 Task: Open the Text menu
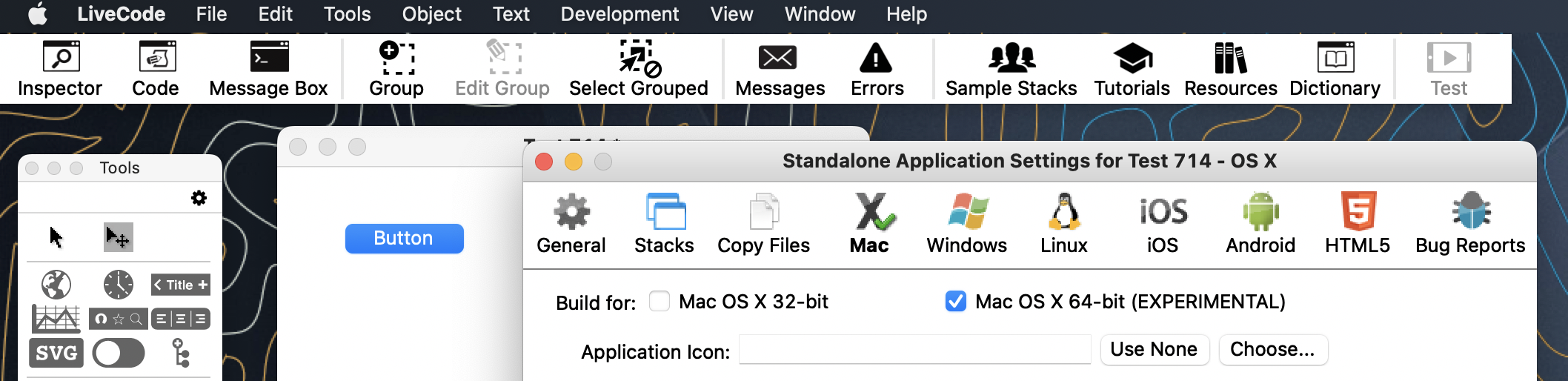click(511, 14)
